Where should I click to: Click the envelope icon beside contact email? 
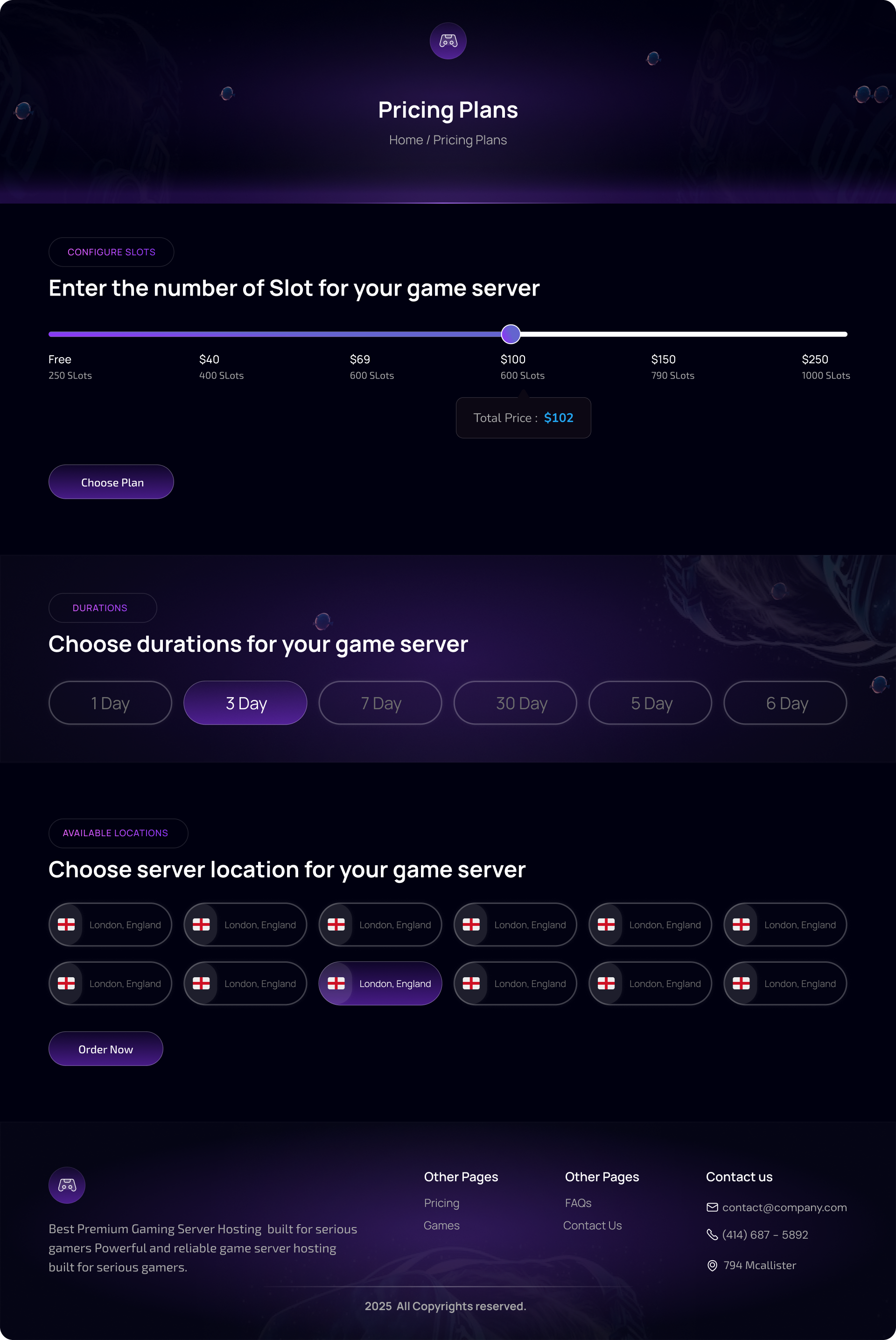click(712, 1207)
